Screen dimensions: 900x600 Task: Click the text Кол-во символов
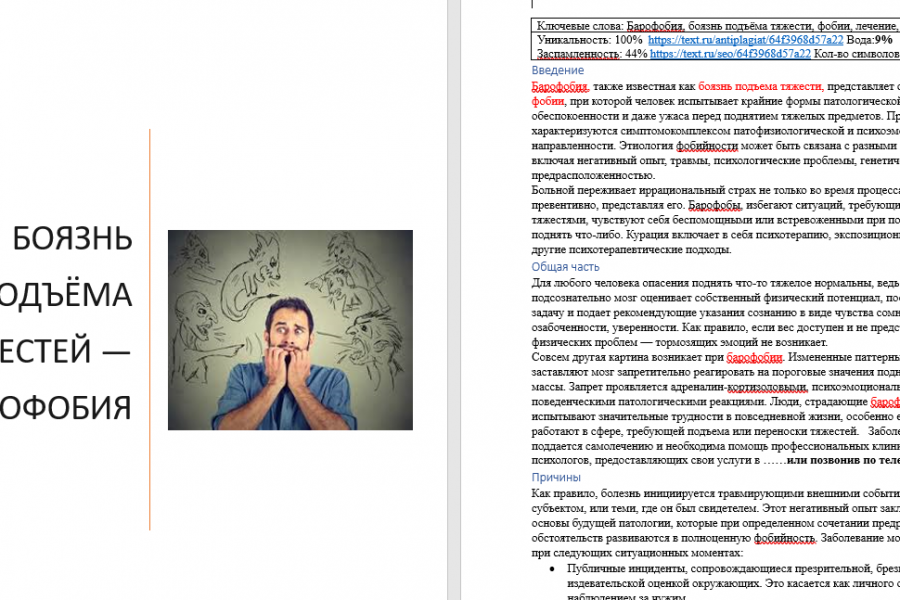856,53
